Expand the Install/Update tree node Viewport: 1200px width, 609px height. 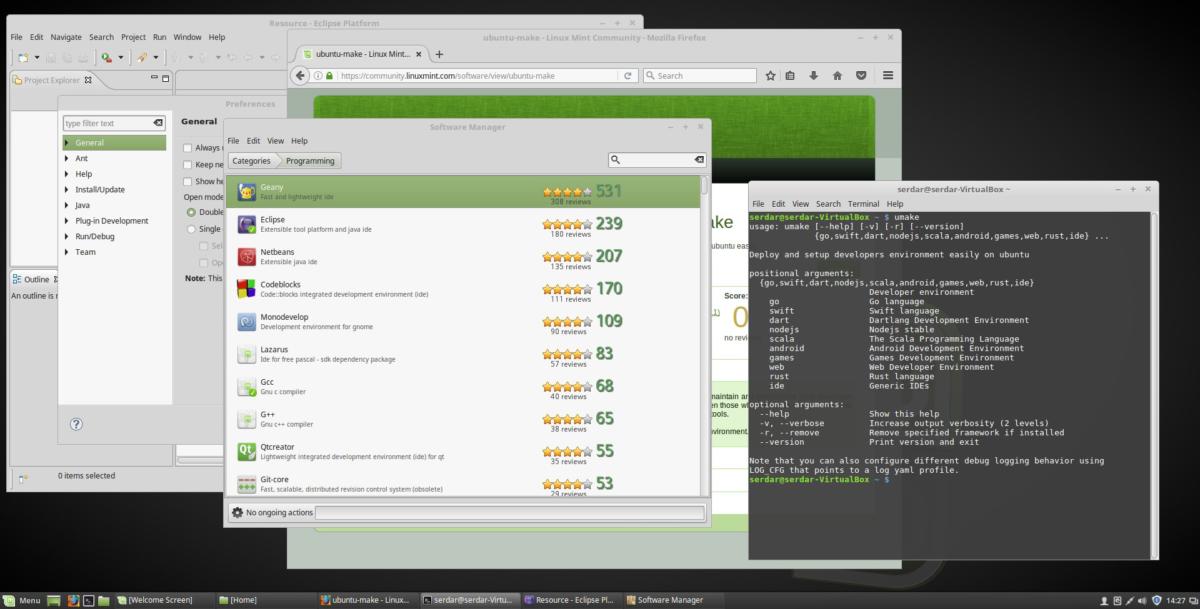click(68, 189)
